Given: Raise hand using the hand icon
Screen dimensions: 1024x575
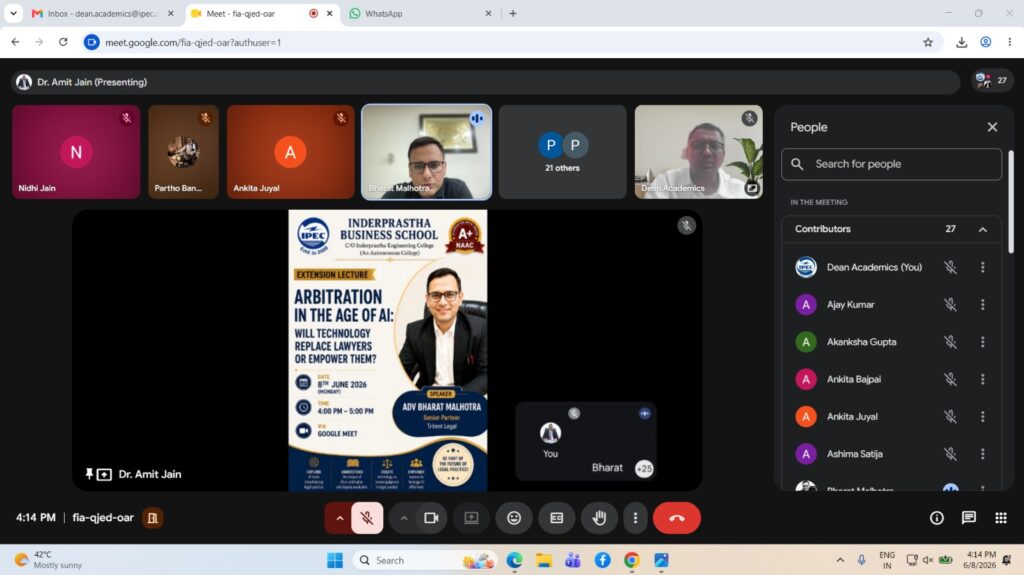Looking at the screenshot, I should (599, 518).
